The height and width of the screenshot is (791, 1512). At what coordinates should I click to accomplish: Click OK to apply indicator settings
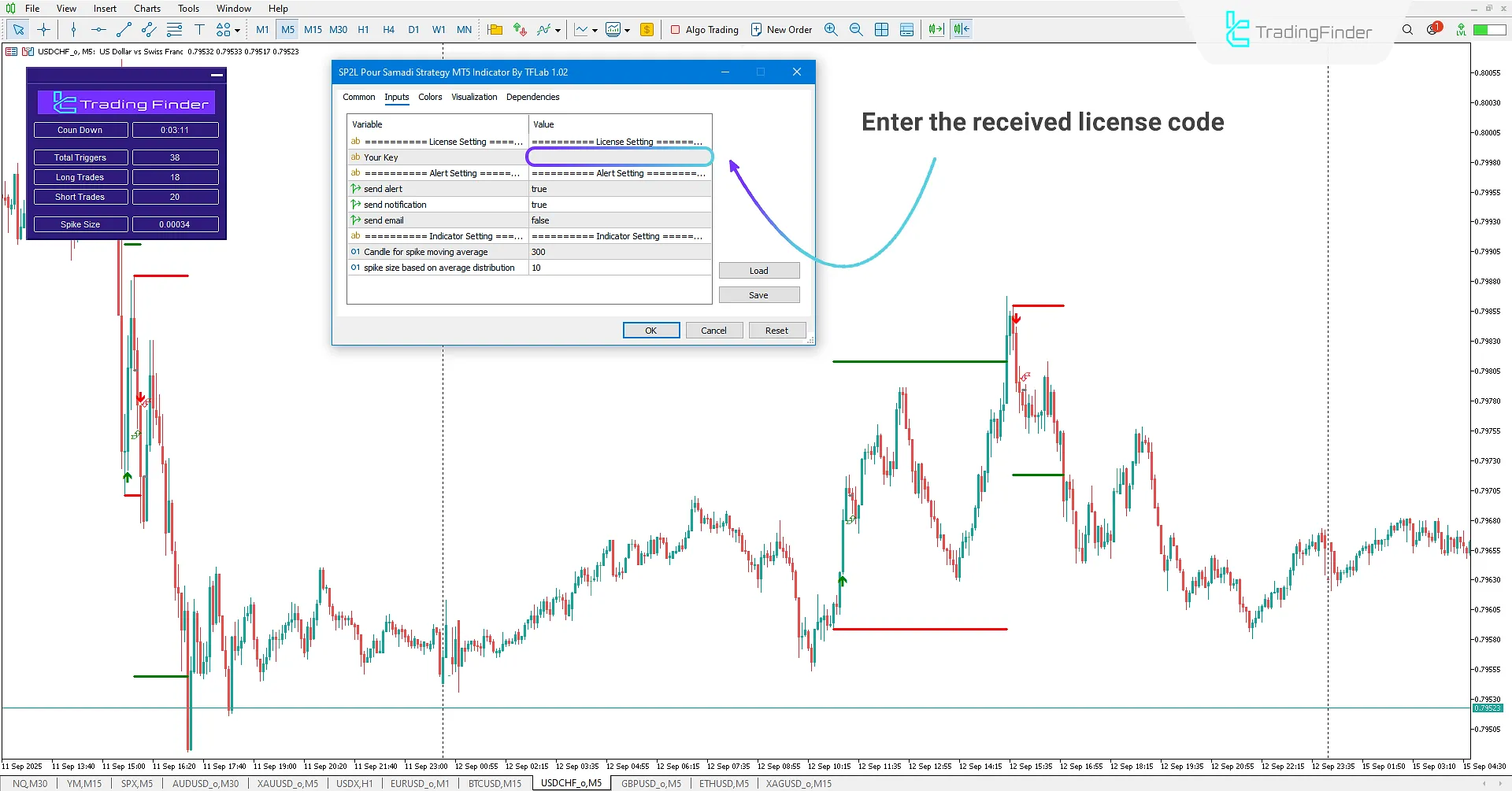pos(651,330)
